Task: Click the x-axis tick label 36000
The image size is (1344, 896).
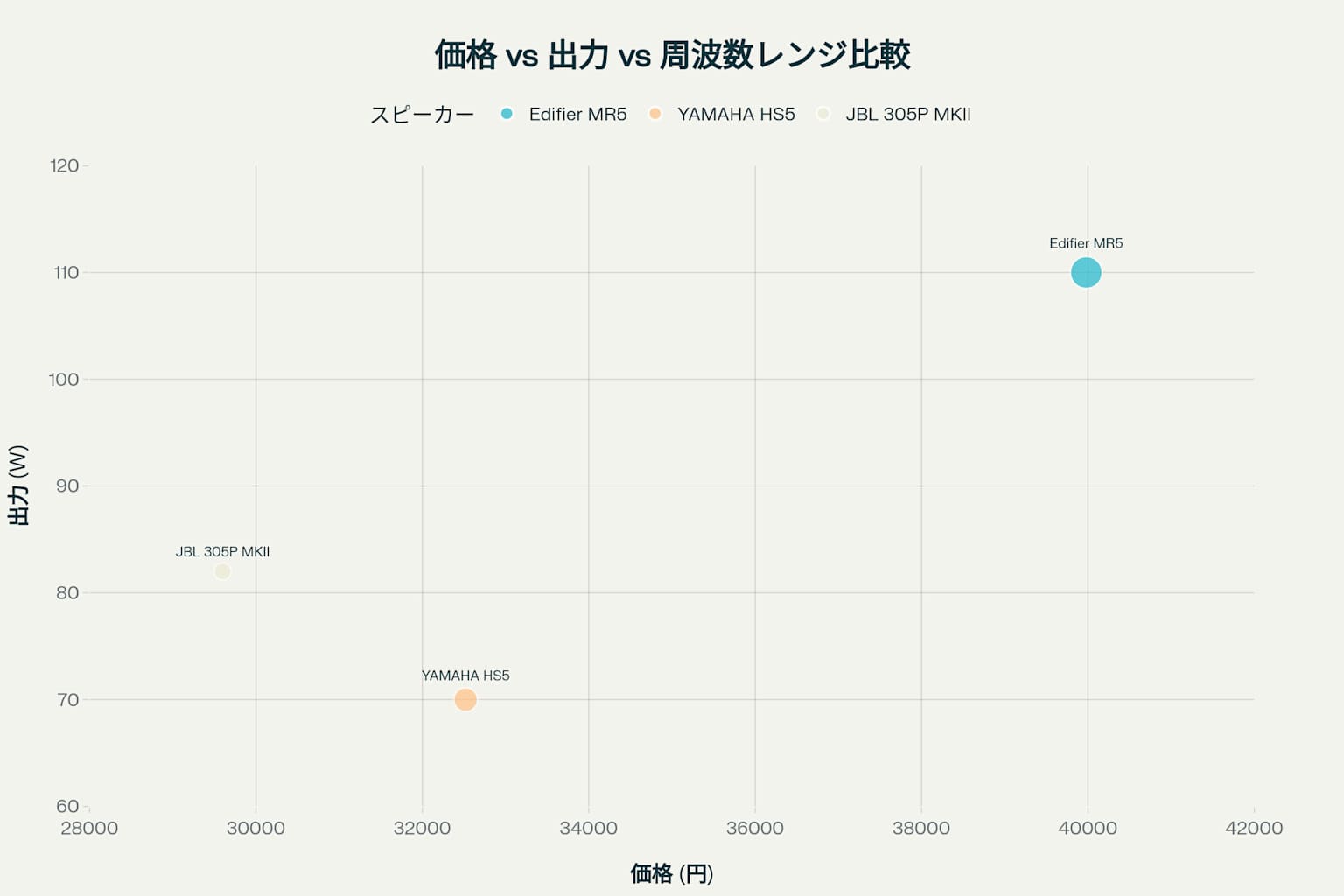Action: pos(755,828)
